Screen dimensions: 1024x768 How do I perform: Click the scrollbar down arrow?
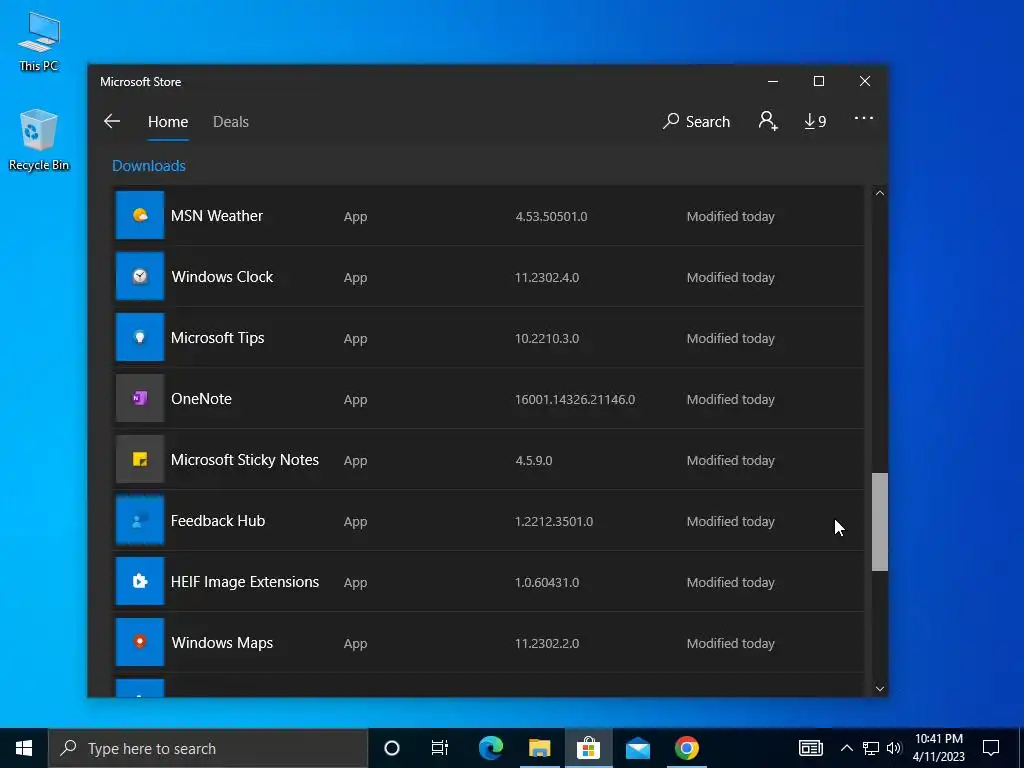click(x=880, y=688)
